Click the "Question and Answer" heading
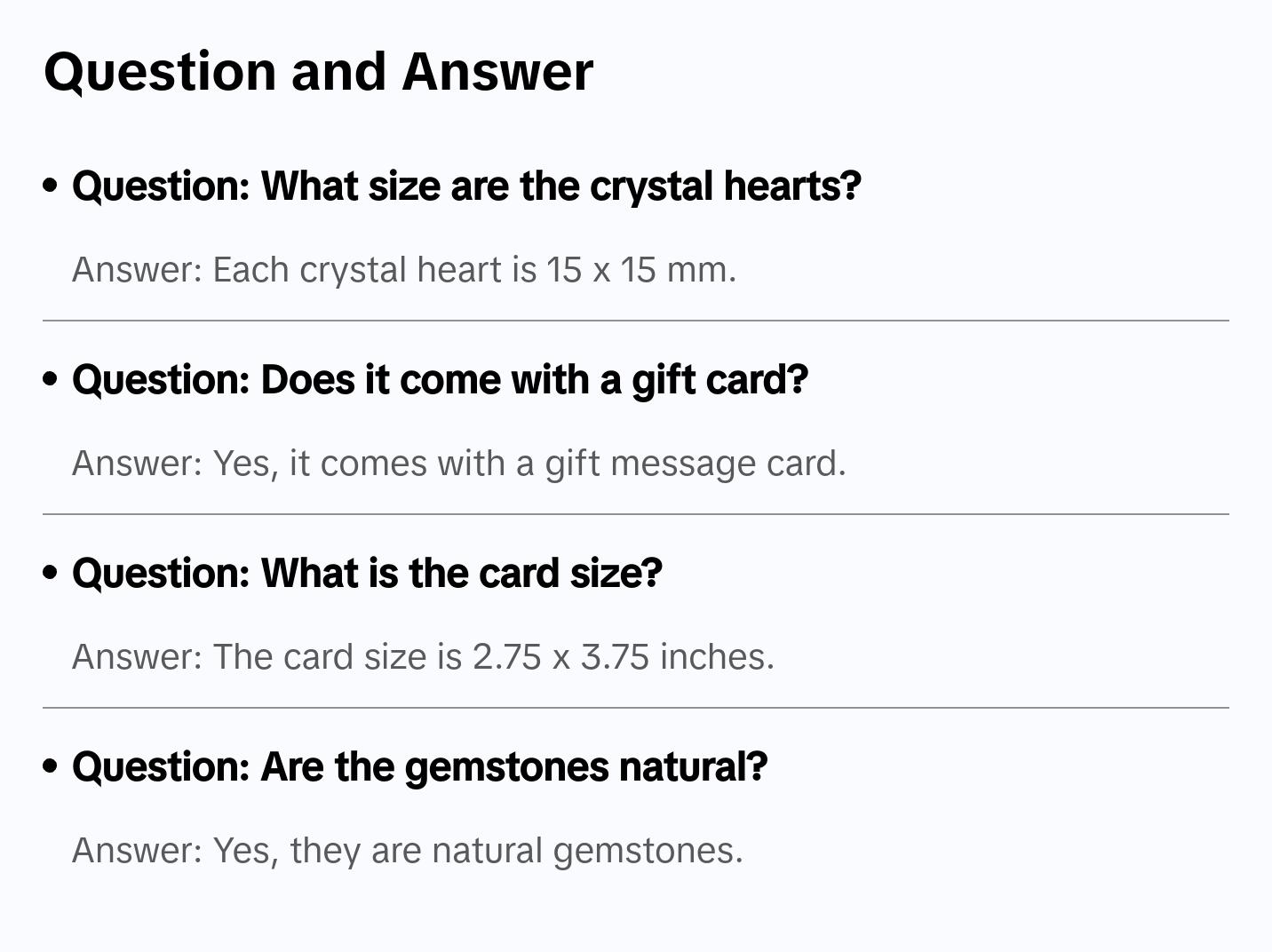 point(318,71)
